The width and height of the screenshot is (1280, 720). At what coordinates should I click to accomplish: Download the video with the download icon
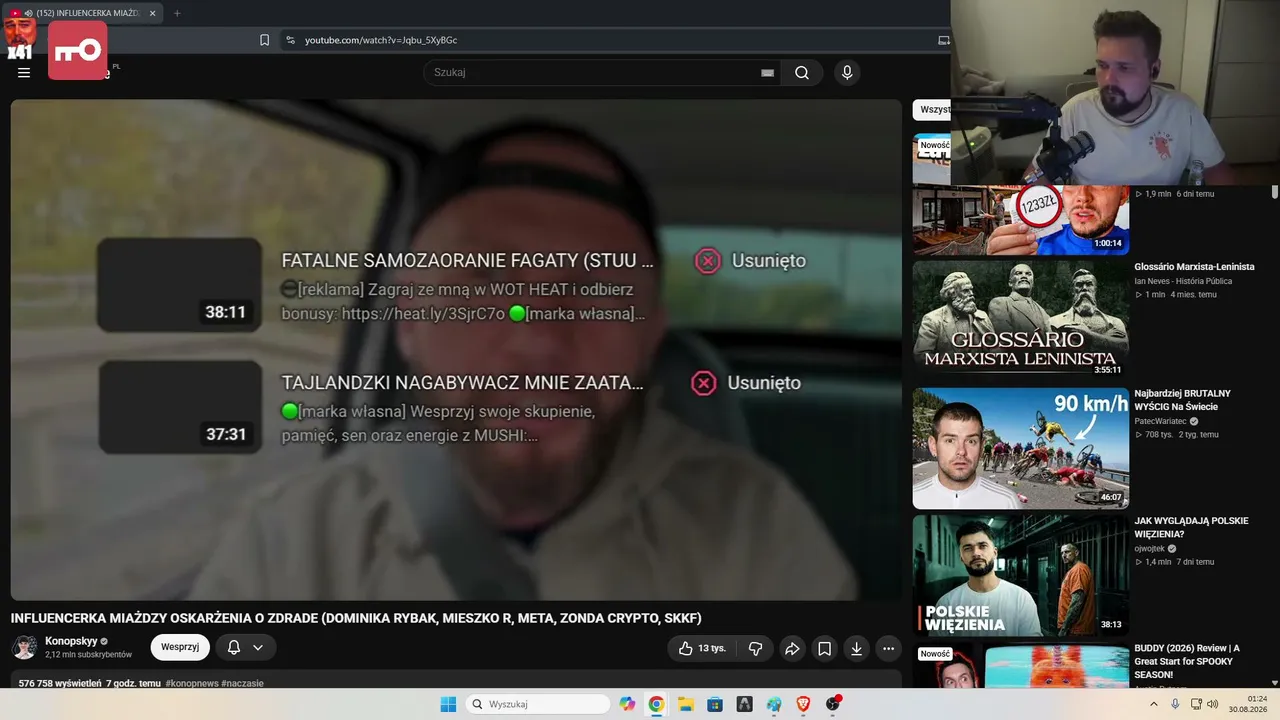click(x=856, y=648)
